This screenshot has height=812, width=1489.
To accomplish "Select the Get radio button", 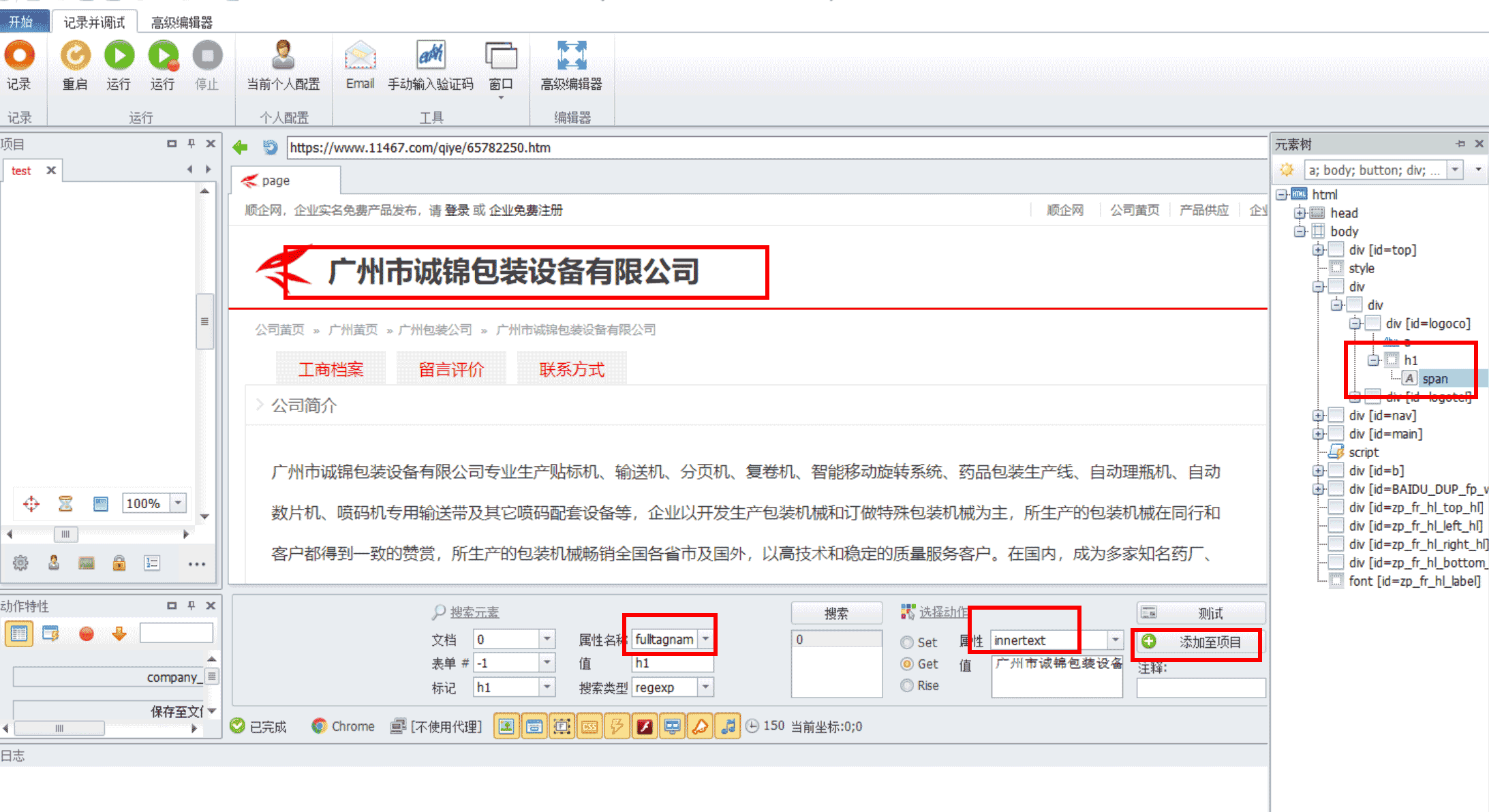I will tap(907, 664).
